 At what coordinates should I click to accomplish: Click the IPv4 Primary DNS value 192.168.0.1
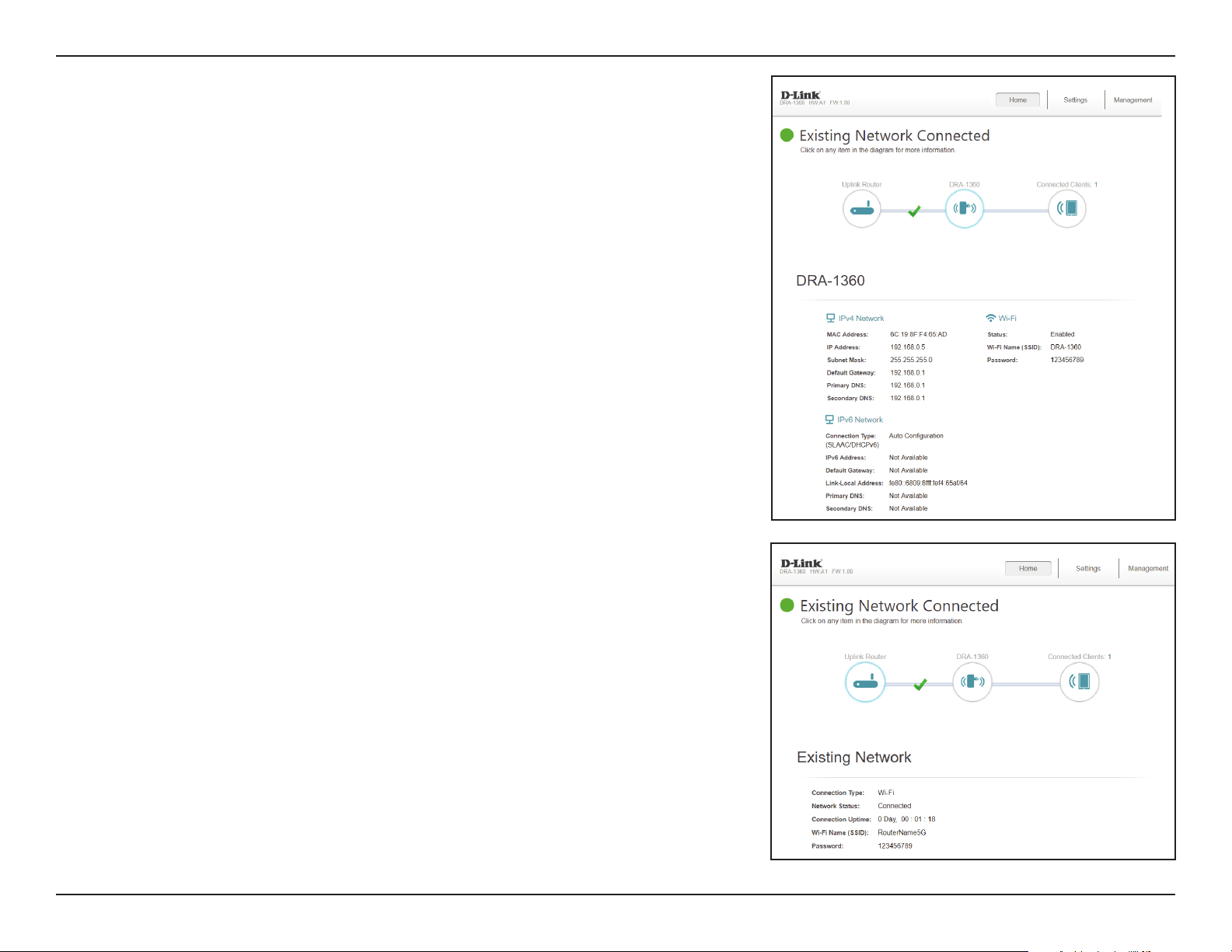click(x=908, y=385)
